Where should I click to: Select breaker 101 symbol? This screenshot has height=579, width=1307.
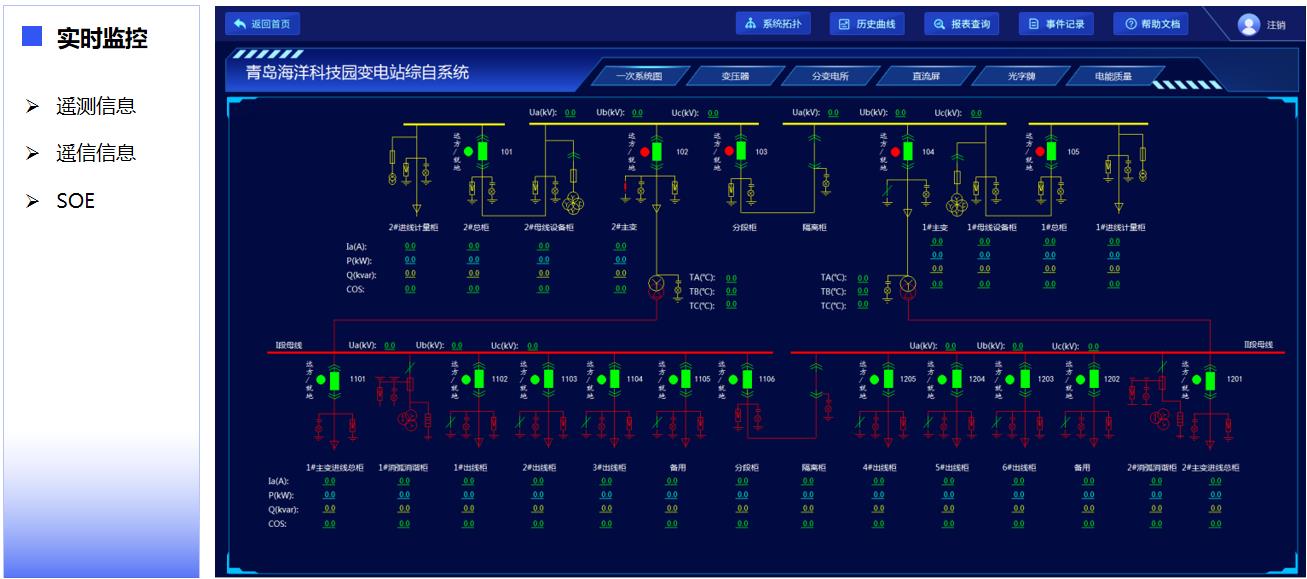482,151
